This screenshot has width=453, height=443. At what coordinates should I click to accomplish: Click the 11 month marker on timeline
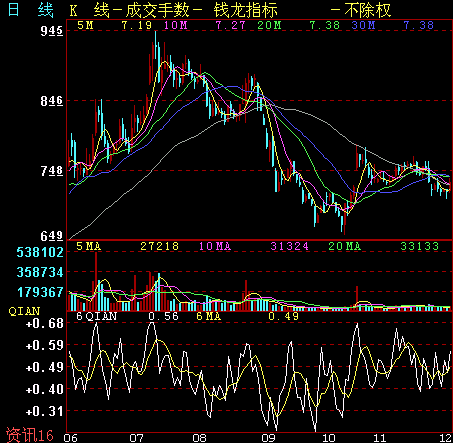[379, 438]
